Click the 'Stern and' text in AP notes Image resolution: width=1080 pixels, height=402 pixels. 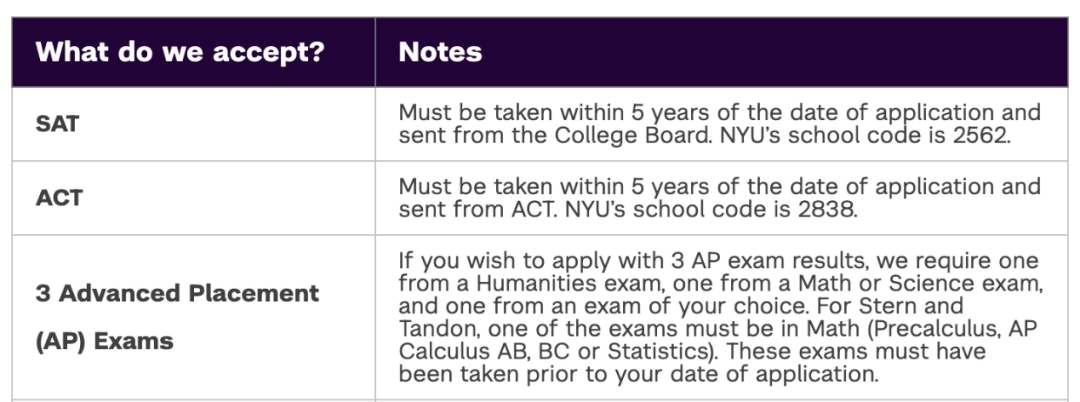(x=910, y=306)
